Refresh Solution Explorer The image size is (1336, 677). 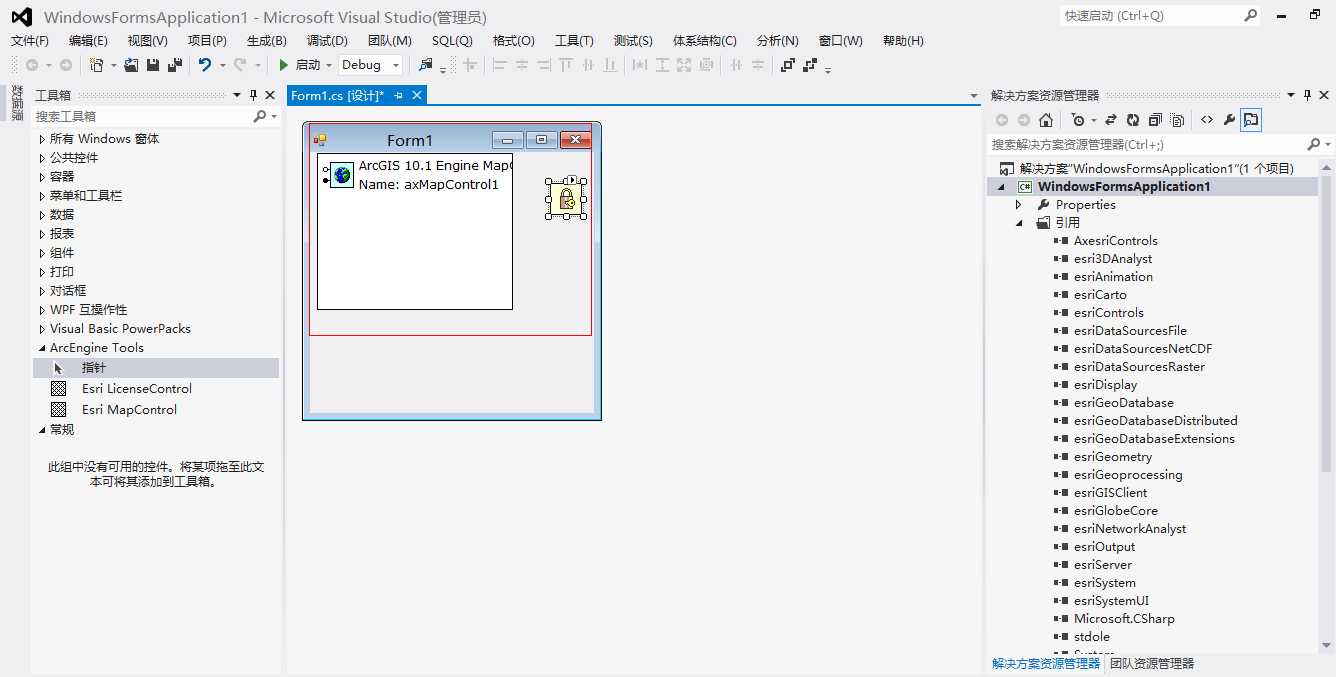click(x=1133, y=120)
